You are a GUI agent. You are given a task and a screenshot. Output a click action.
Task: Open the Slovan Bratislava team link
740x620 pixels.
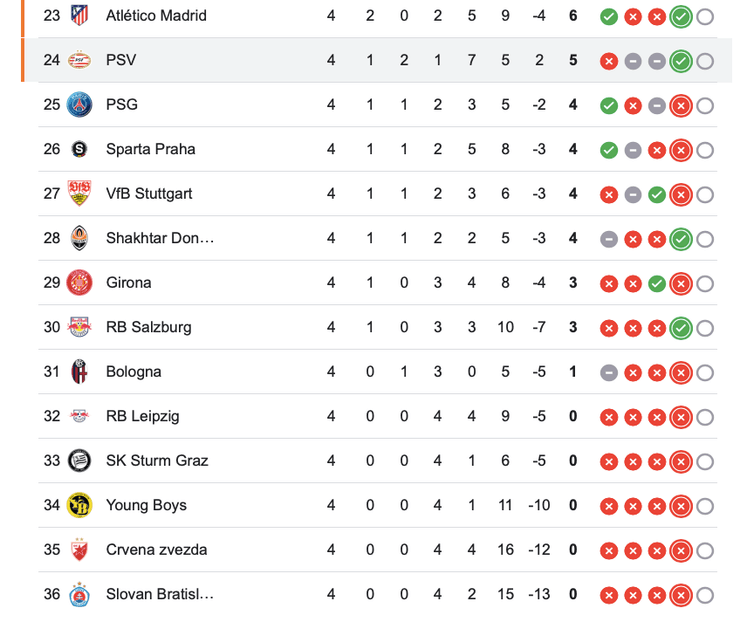coord(159,594)
